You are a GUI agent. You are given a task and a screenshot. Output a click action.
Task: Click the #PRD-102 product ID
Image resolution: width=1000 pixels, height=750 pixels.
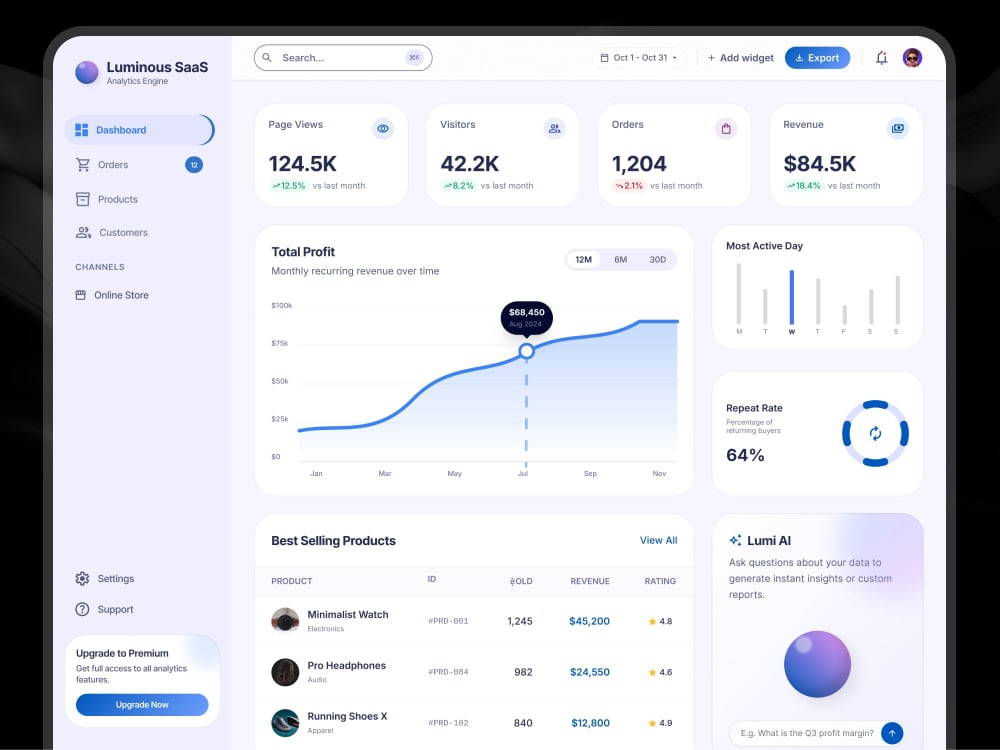click(x=448, y=723)
